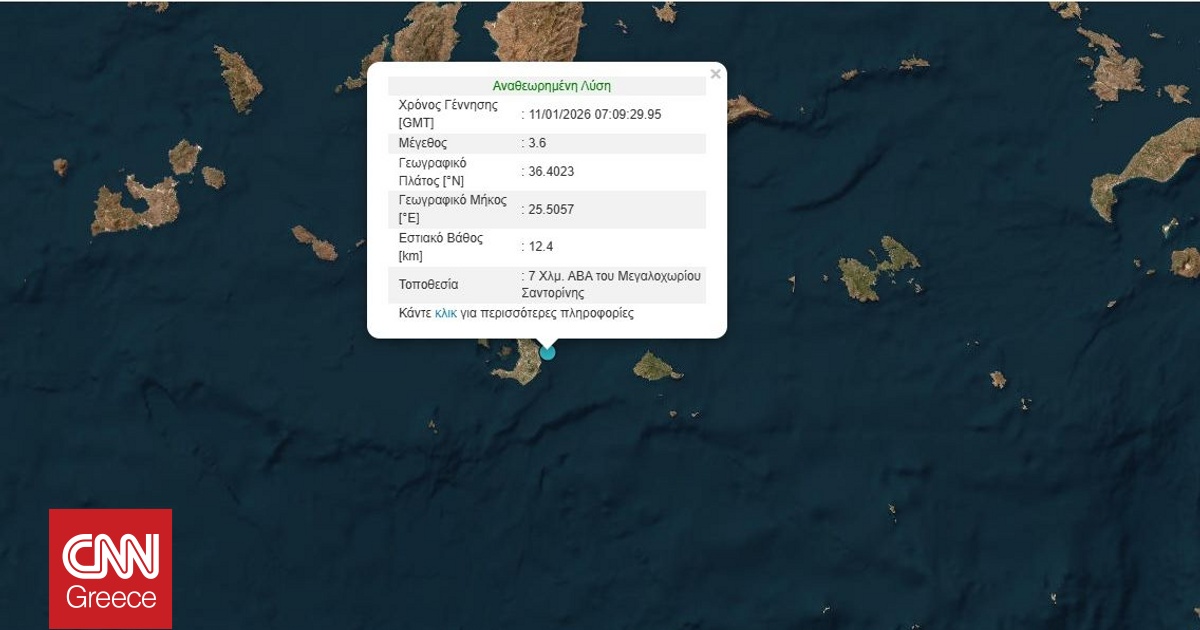Viewport: 1200px width, 630px height.
Task: Click the green 'Αναθεωρημένη Λύση' heading
Action: [x=551, y=86]
